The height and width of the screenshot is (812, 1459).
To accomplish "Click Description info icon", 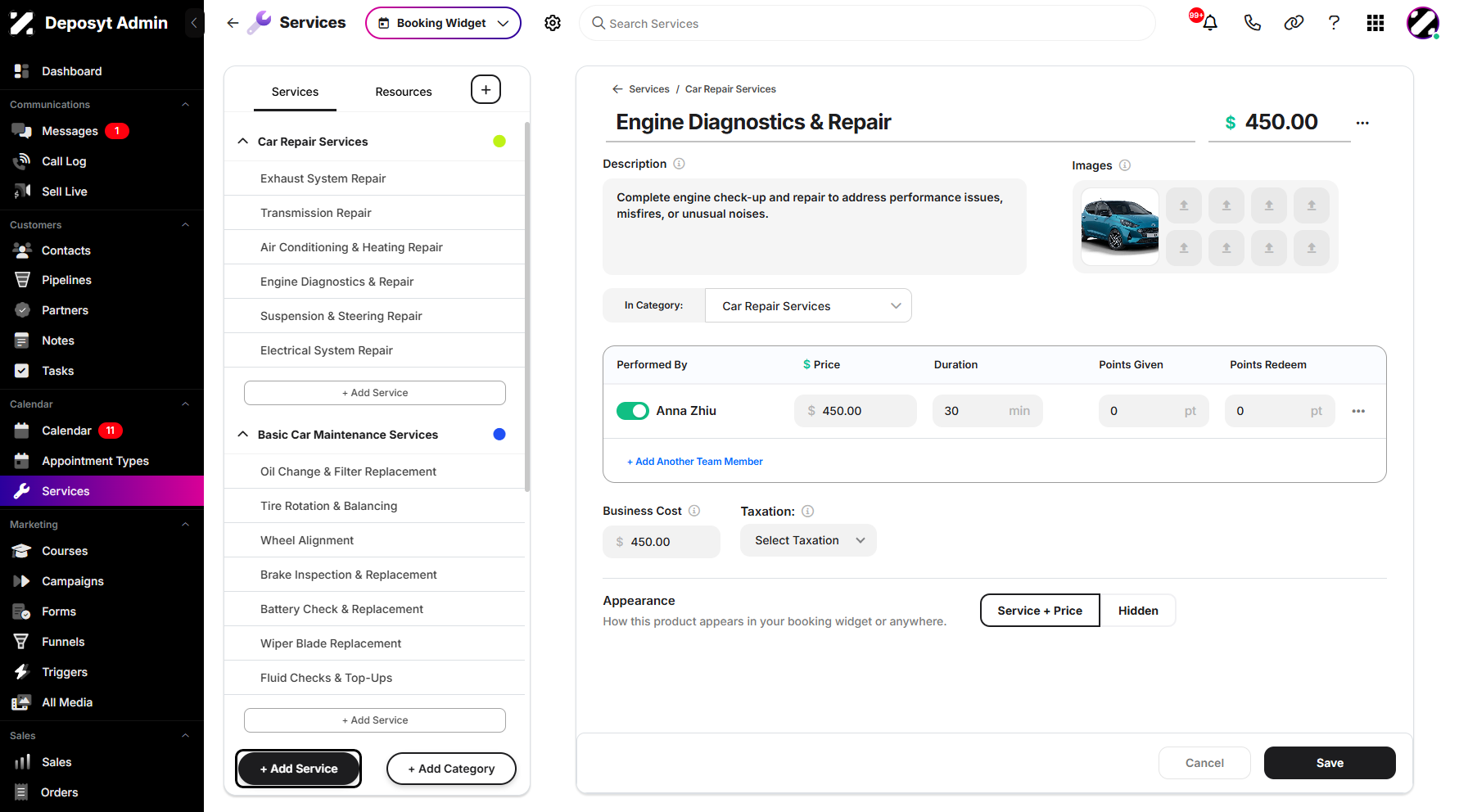I will [x=679, y=164].
